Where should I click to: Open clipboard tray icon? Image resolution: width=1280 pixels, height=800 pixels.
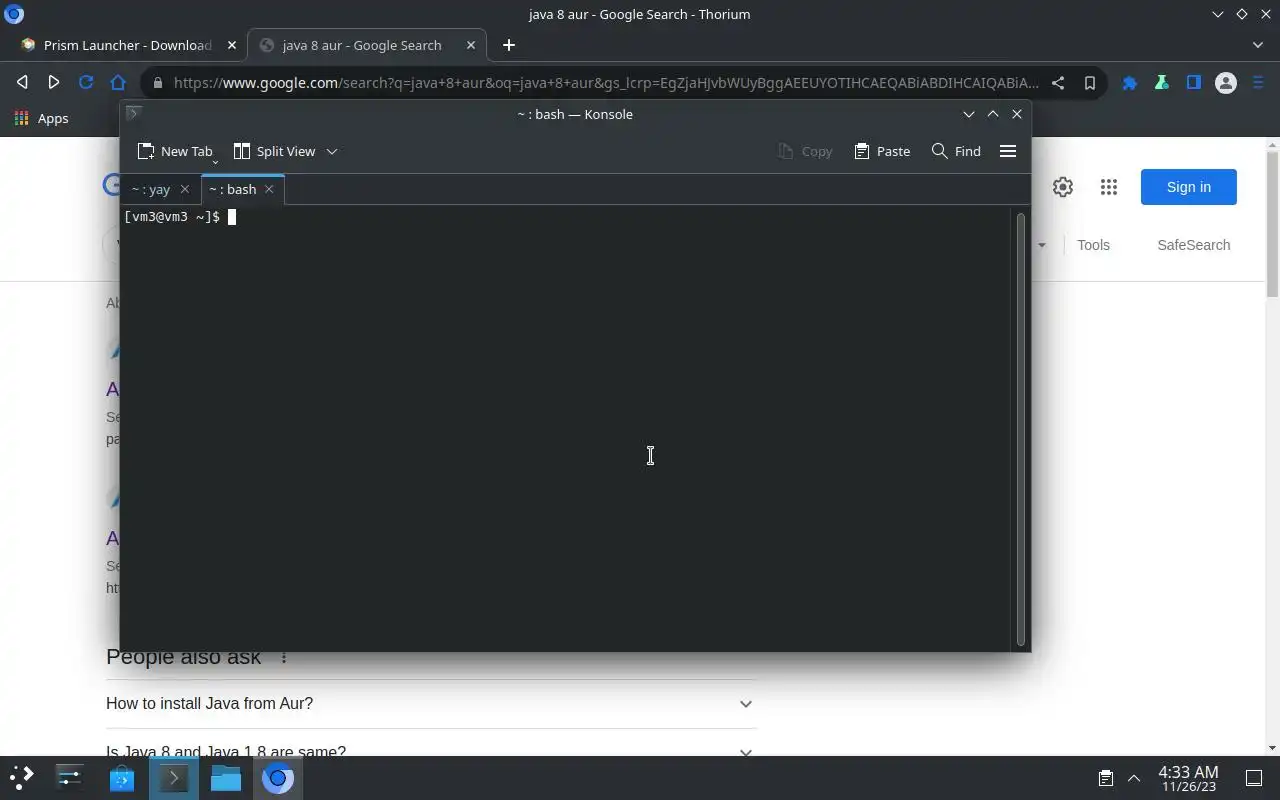point(1106,778)
